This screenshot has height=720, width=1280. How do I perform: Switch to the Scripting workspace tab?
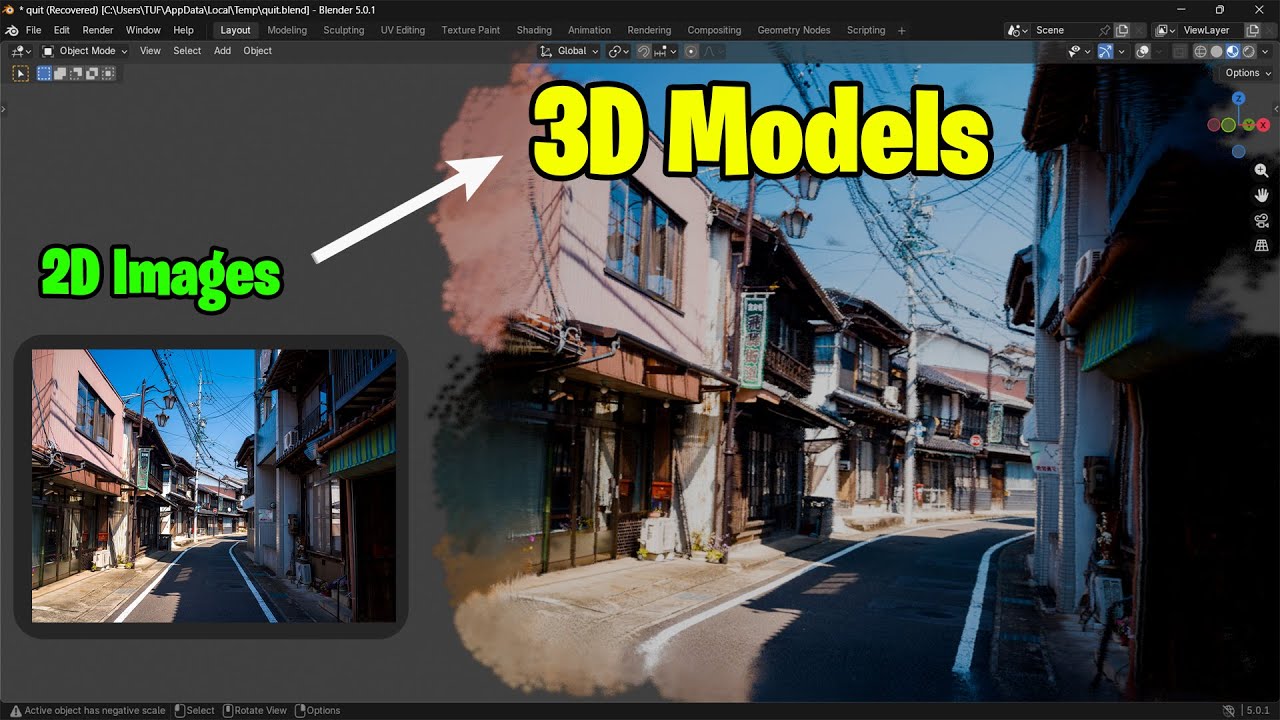click(x=866, y=30)
